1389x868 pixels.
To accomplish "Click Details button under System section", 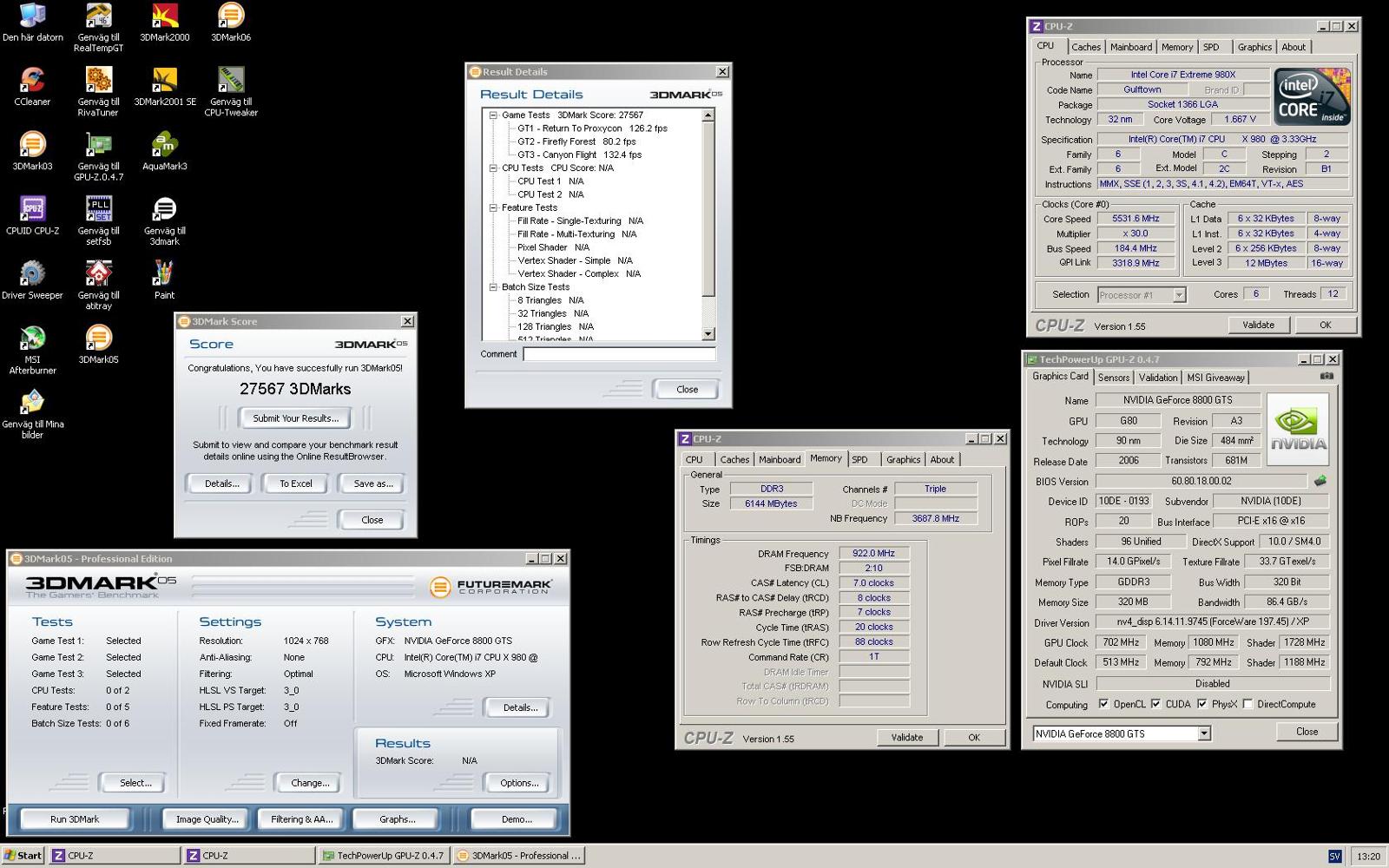I will pyautogui.click(x=520, y=707).
